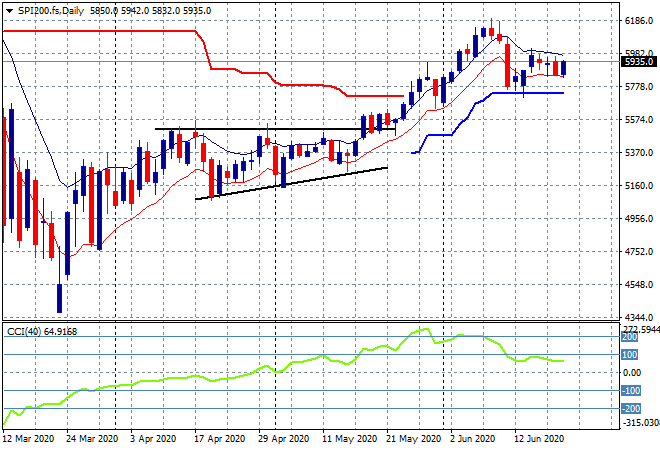Screen dimensions: 660x450
Task: Click the current price label 5935.0
Action: (638, 62)
